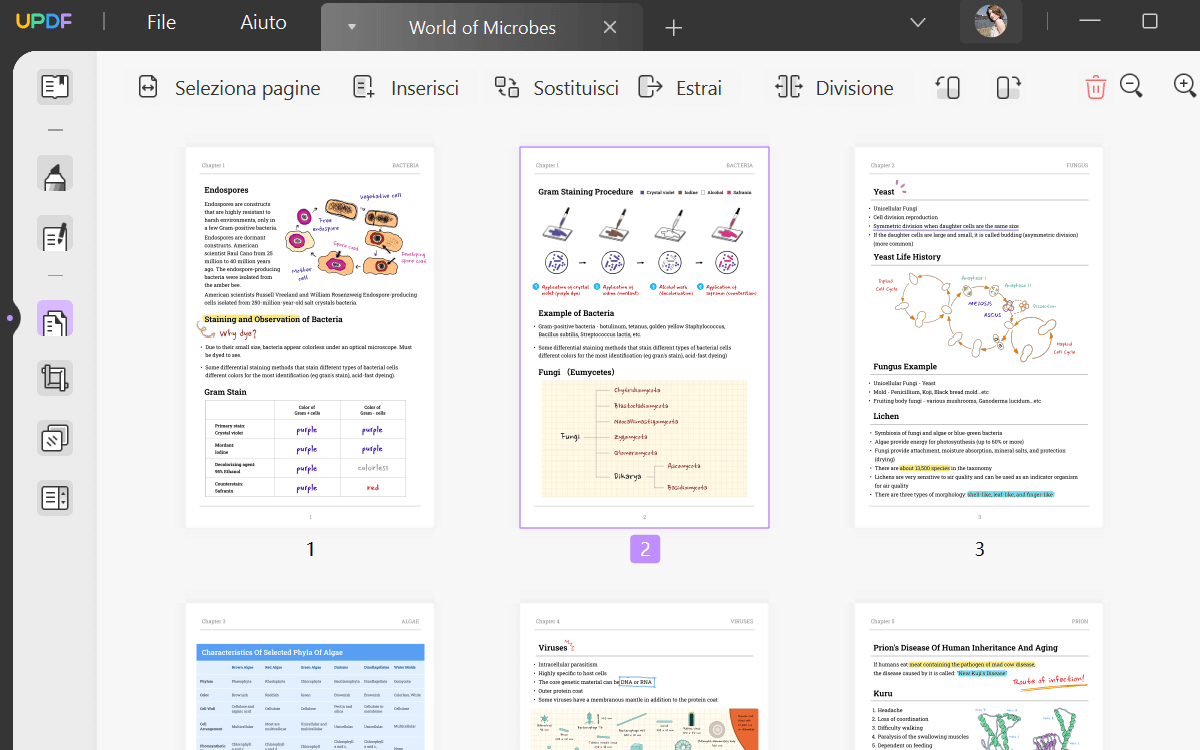Viewport: 1200px width, 750px height.
Task: Open the window chevron dropdown
Action: pos(917,22)
